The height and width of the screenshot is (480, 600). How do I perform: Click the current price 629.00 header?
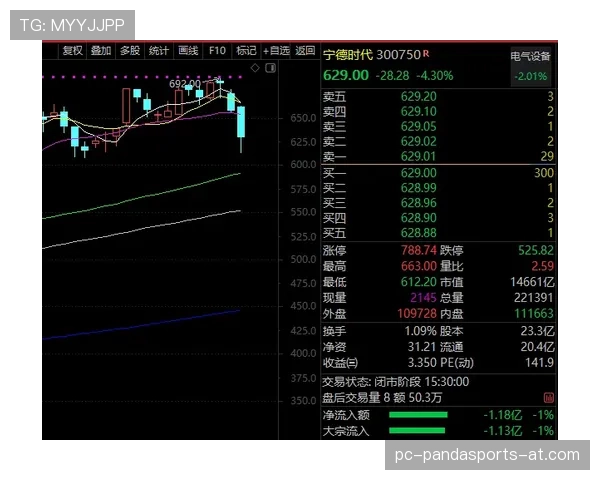coord(346,75)
